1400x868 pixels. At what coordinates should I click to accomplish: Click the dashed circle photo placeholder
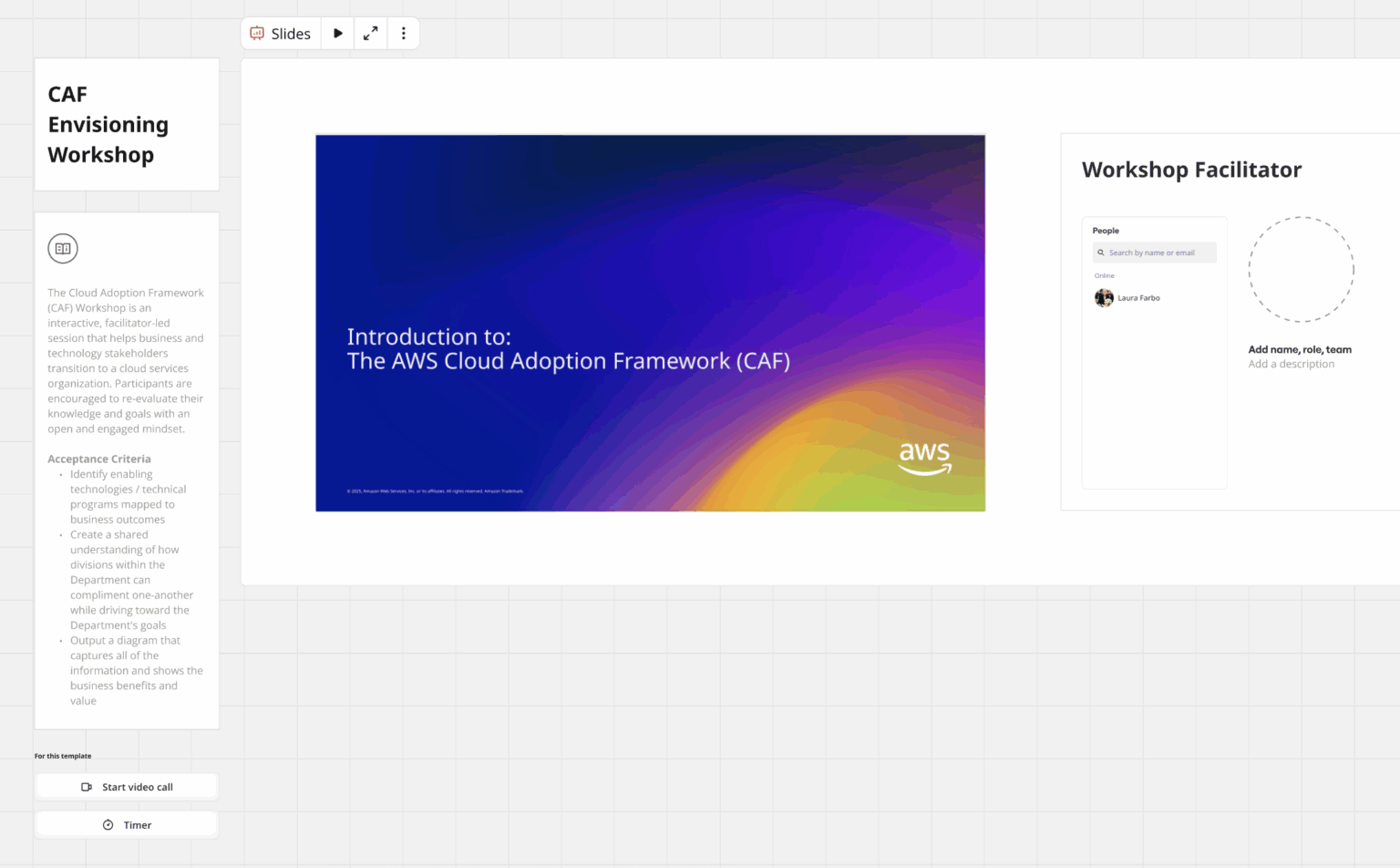pyautogui.click(x=1302, y=270)
